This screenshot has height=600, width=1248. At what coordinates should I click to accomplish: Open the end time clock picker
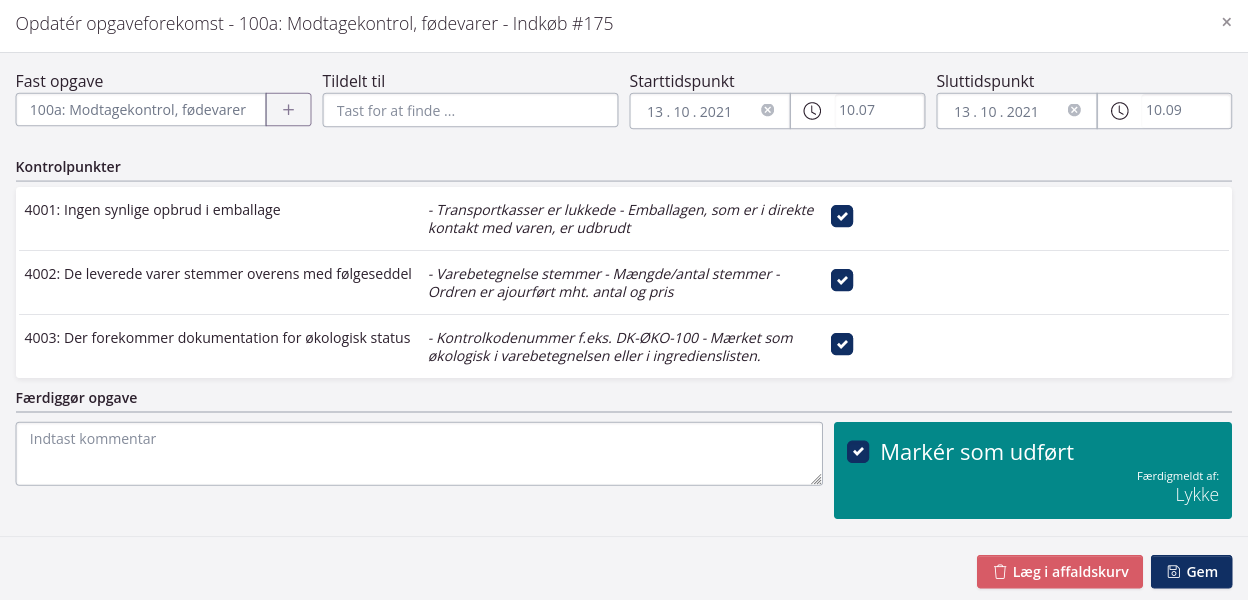pyautogui.click(x=1118, y=111)
